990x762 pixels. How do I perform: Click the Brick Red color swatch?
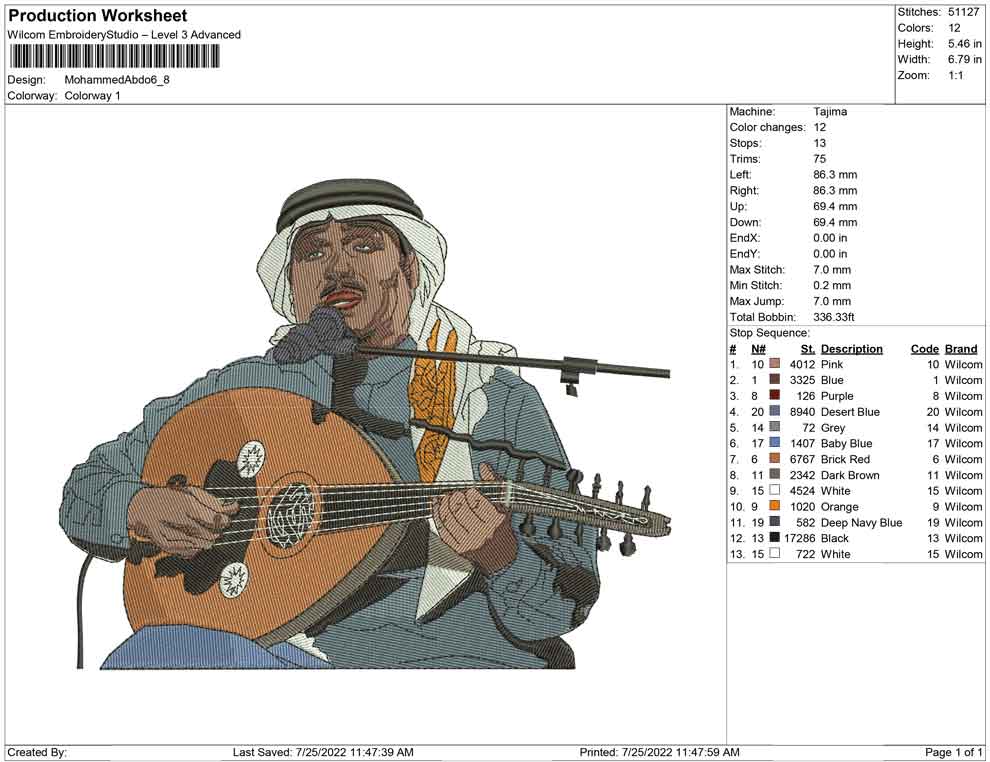coord(775,458)
